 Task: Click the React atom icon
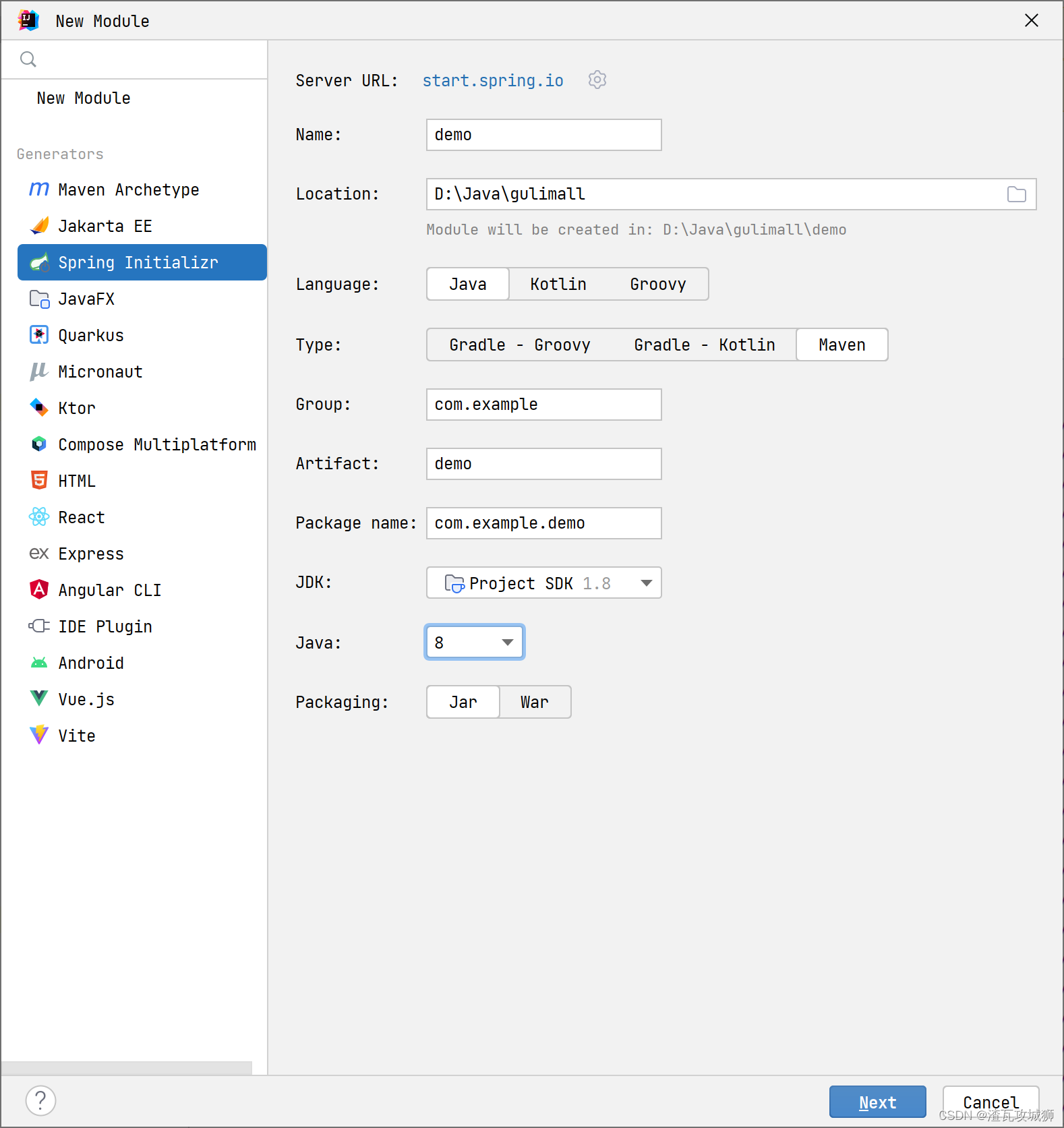pos(39,517)
